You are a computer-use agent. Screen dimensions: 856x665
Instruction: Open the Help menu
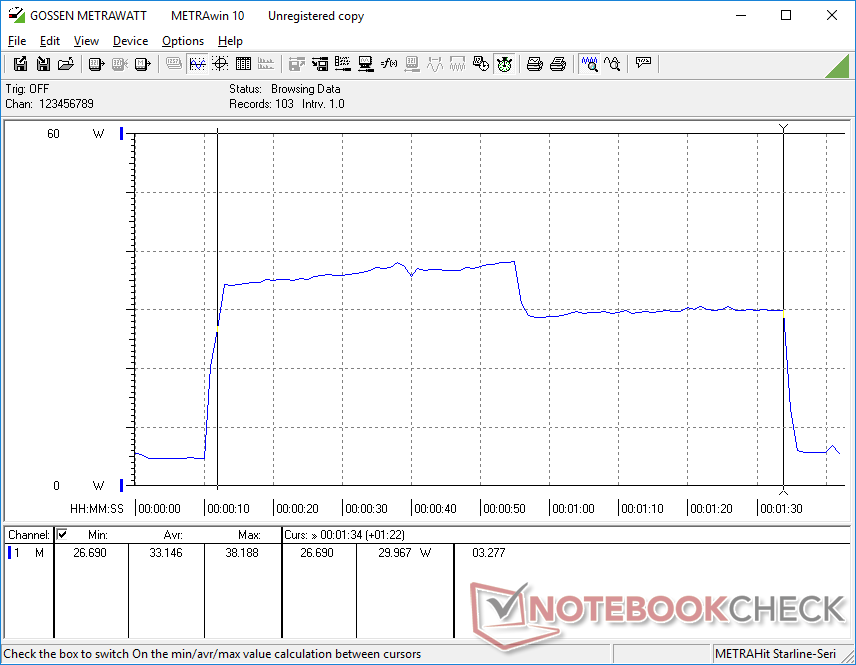click(x=230, y=41)
